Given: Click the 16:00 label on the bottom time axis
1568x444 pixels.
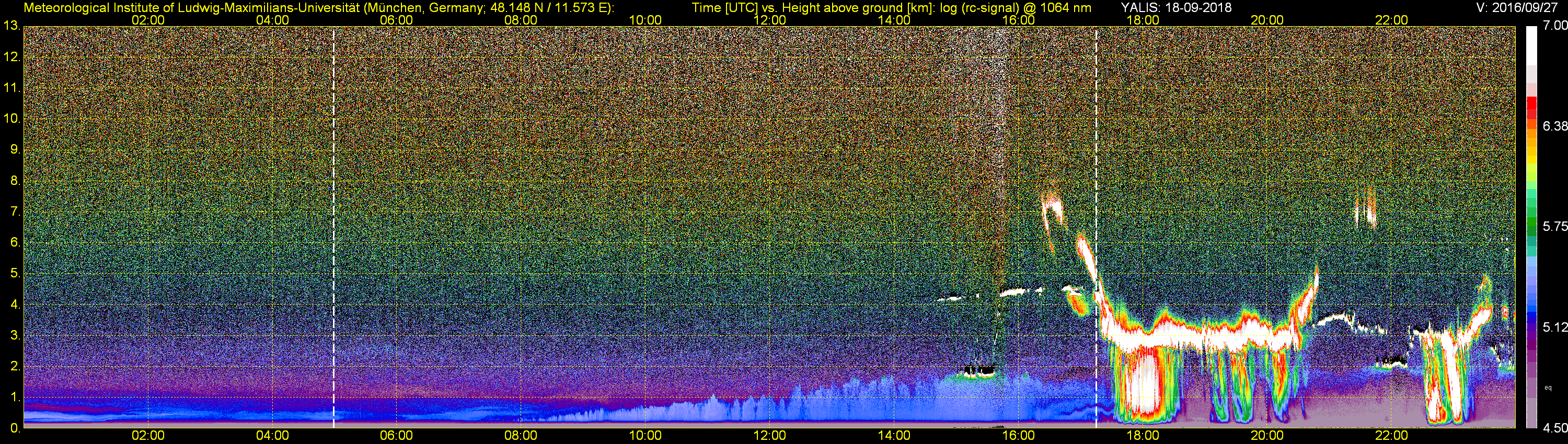Looking at the screenshot, I should pyautogui.click(x=1018, y=436).
